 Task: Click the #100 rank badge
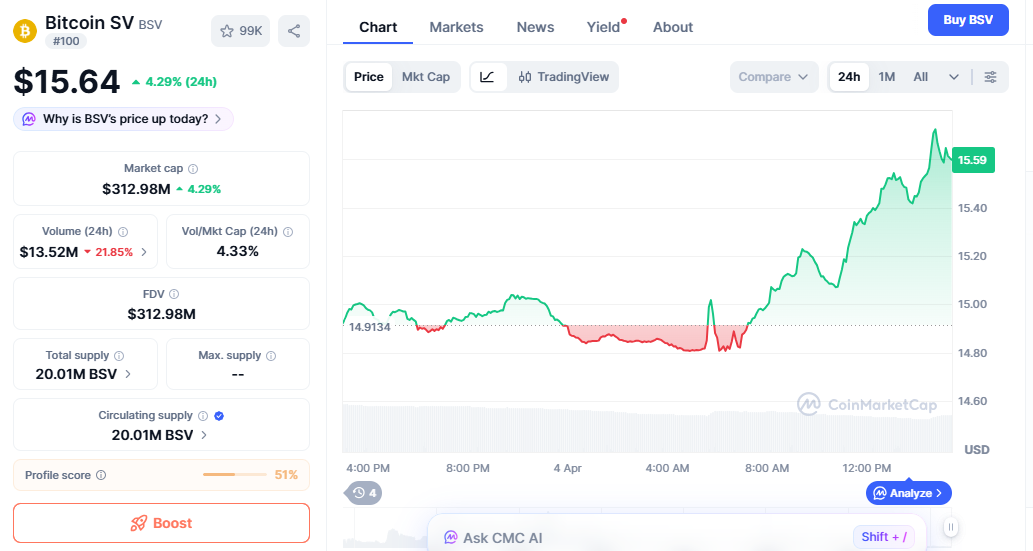(x=66, y=41)
